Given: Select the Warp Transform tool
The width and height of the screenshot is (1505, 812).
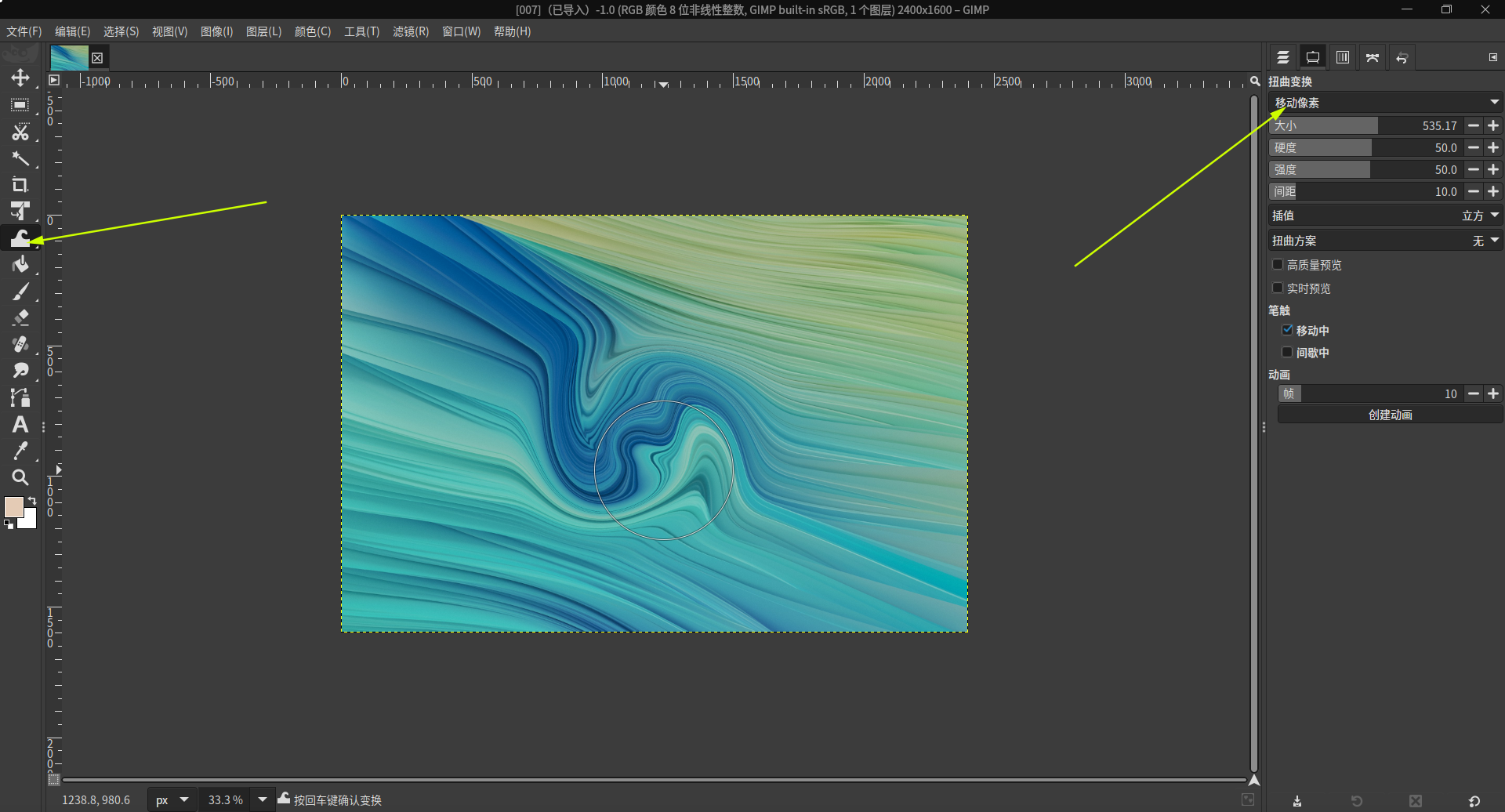Looking at the screenshot, I should (20, 238).
